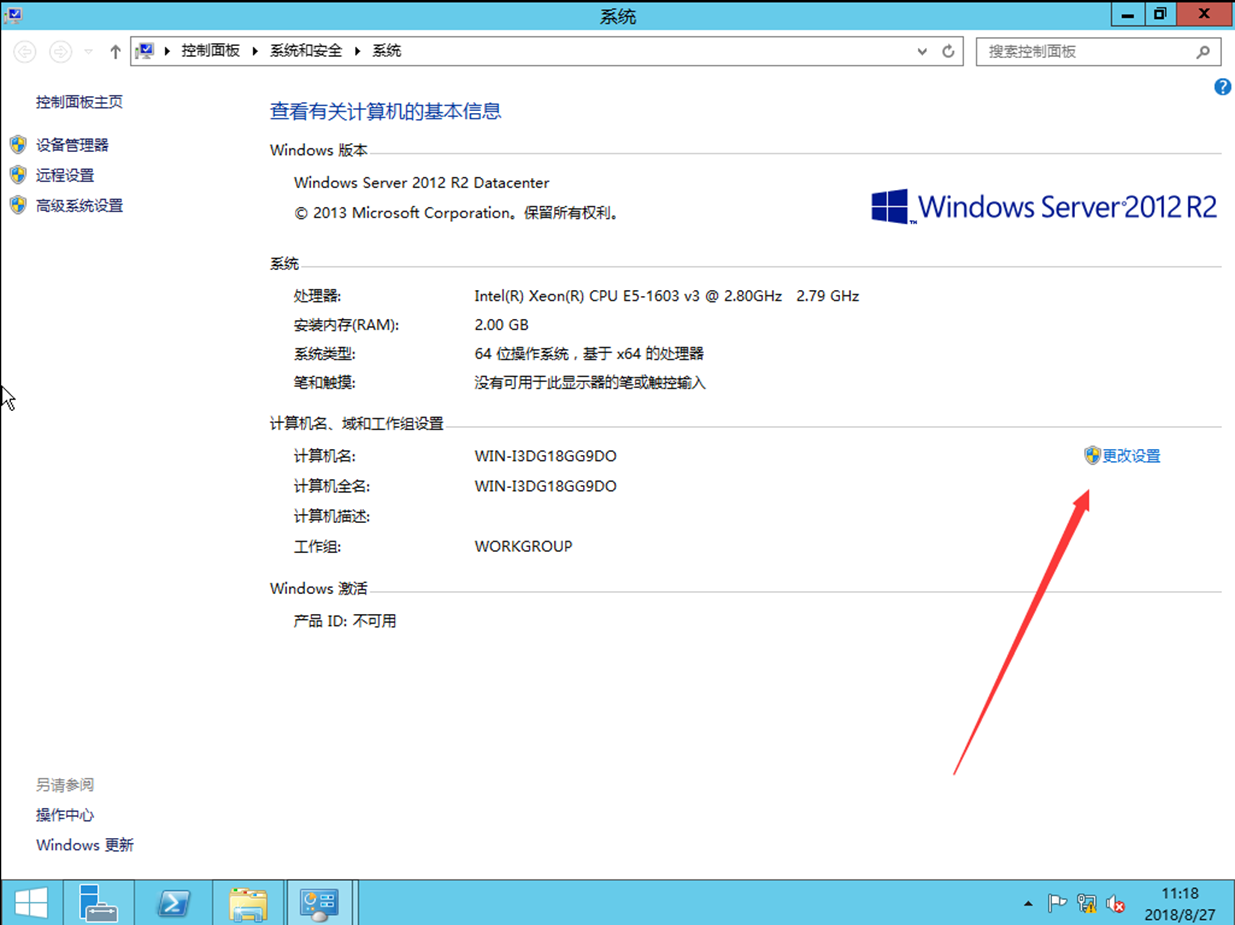The height and width of the screenshot is (925, 1235).
Task: Click the Windows Server 2012 R2 Datacenter text
Action: [422, 183]
